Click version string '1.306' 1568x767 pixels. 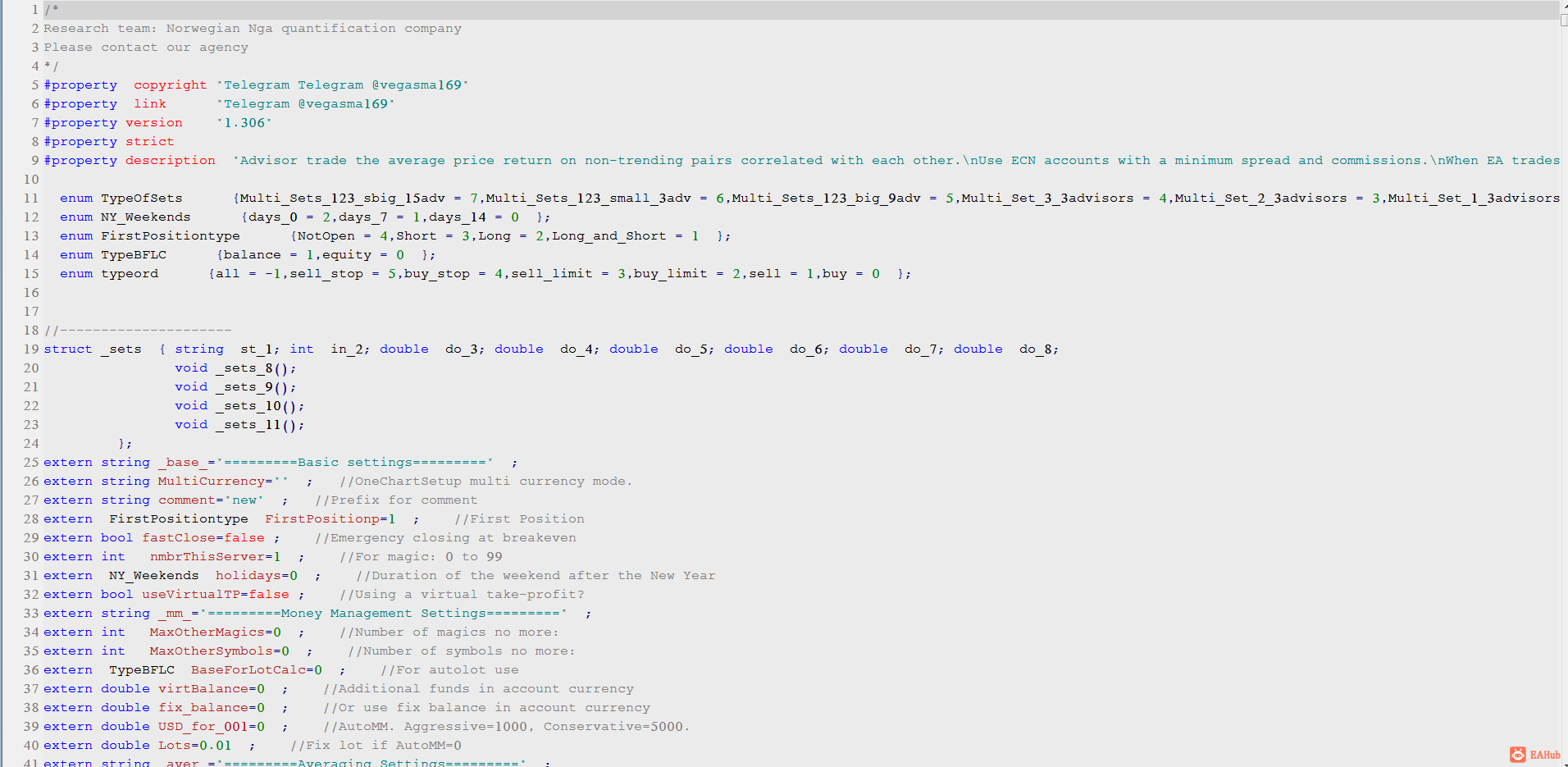[244, 123]
